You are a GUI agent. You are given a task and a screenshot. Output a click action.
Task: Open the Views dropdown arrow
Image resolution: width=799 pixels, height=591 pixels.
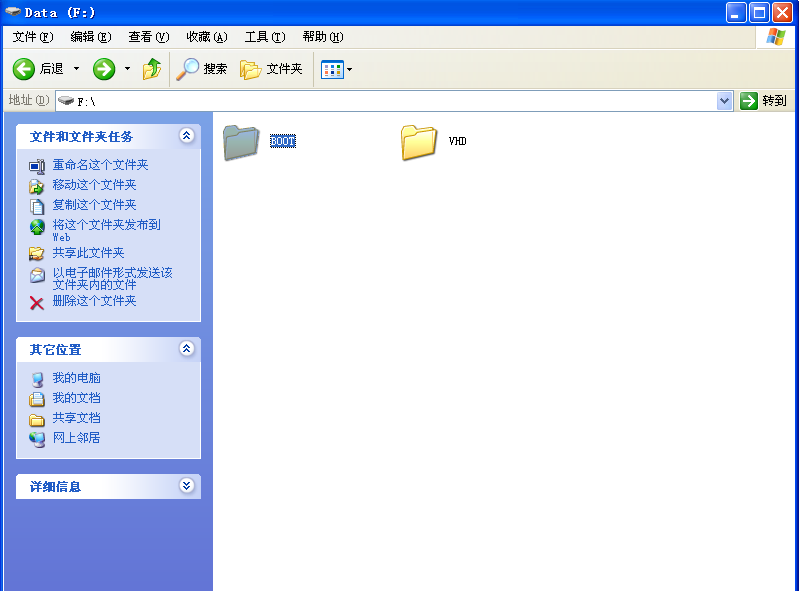tap(350, 69)
